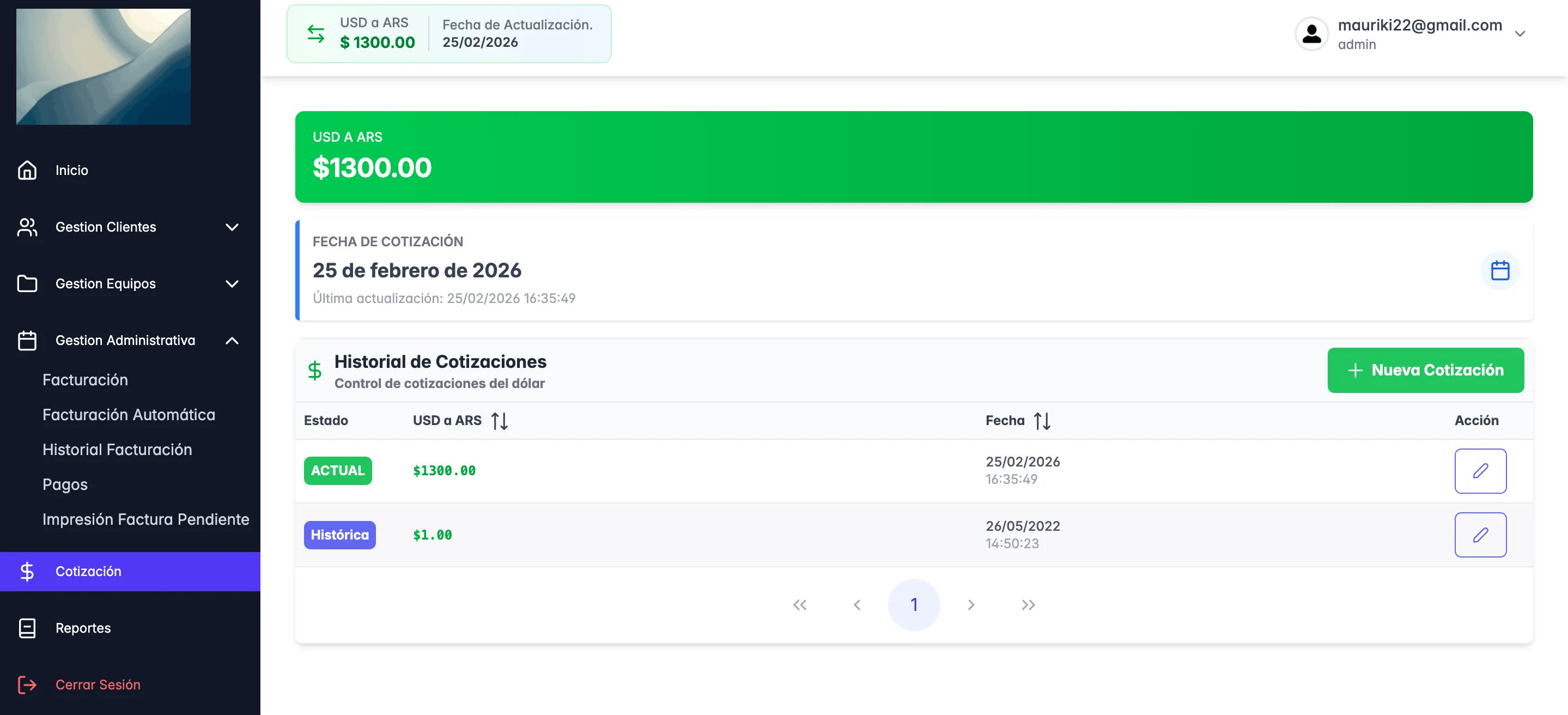This screenshot has width=1568, height=715.
Task: Open the user account dropdown chevron
Action: tap(1520, 33)
